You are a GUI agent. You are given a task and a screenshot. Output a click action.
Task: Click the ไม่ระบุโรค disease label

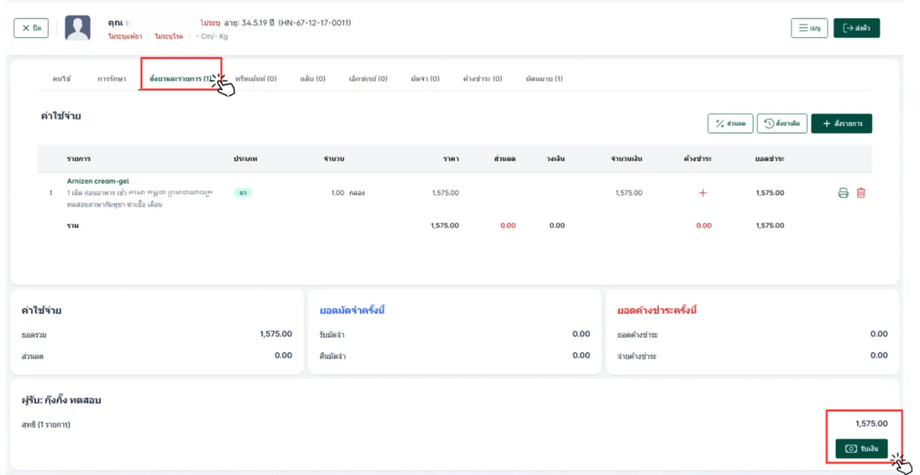pyautogui.click(x=169, y=36)
